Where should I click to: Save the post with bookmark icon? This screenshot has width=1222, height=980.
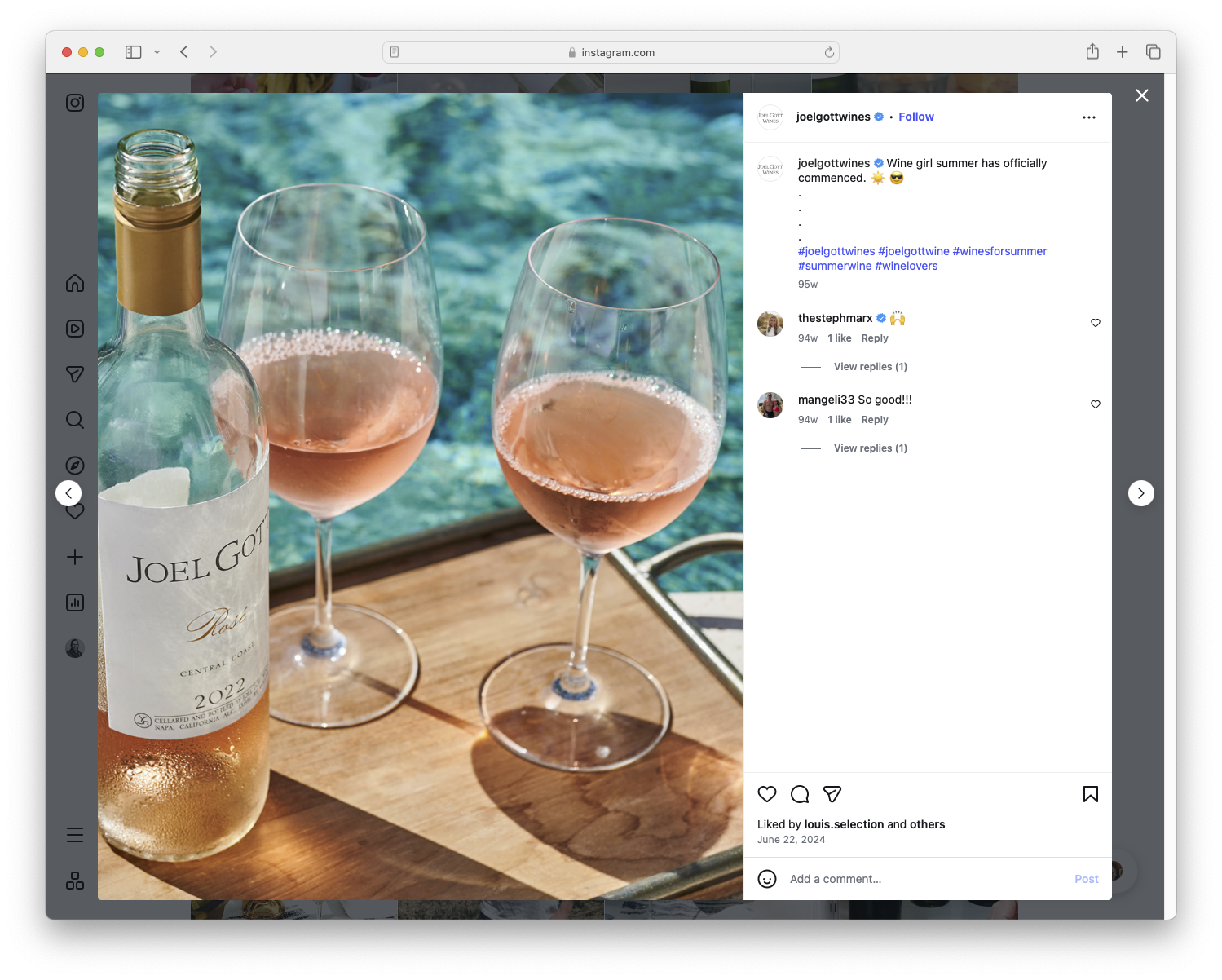[1091, 794]
